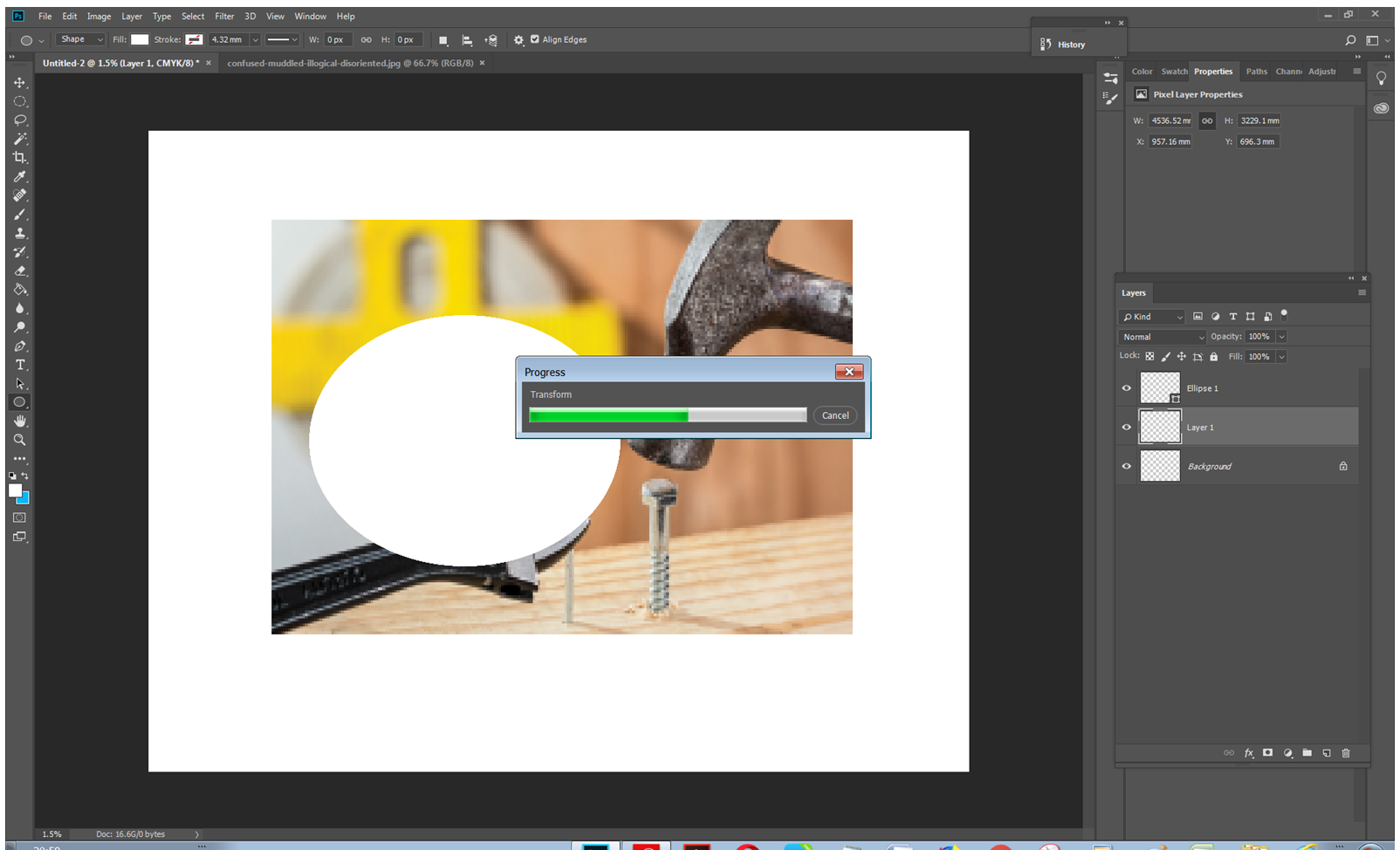Viewport: 1400px width, 850px height.
Task: Select the Crop tool
Action: 19,158
